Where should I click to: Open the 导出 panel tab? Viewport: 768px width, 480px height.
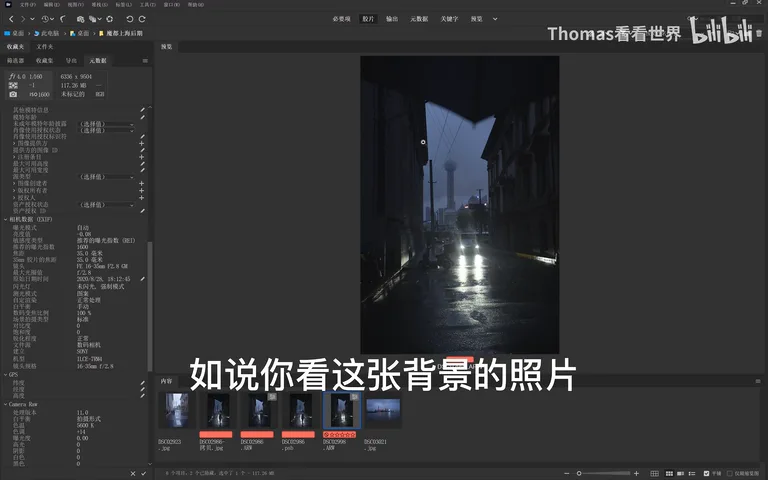72,61
